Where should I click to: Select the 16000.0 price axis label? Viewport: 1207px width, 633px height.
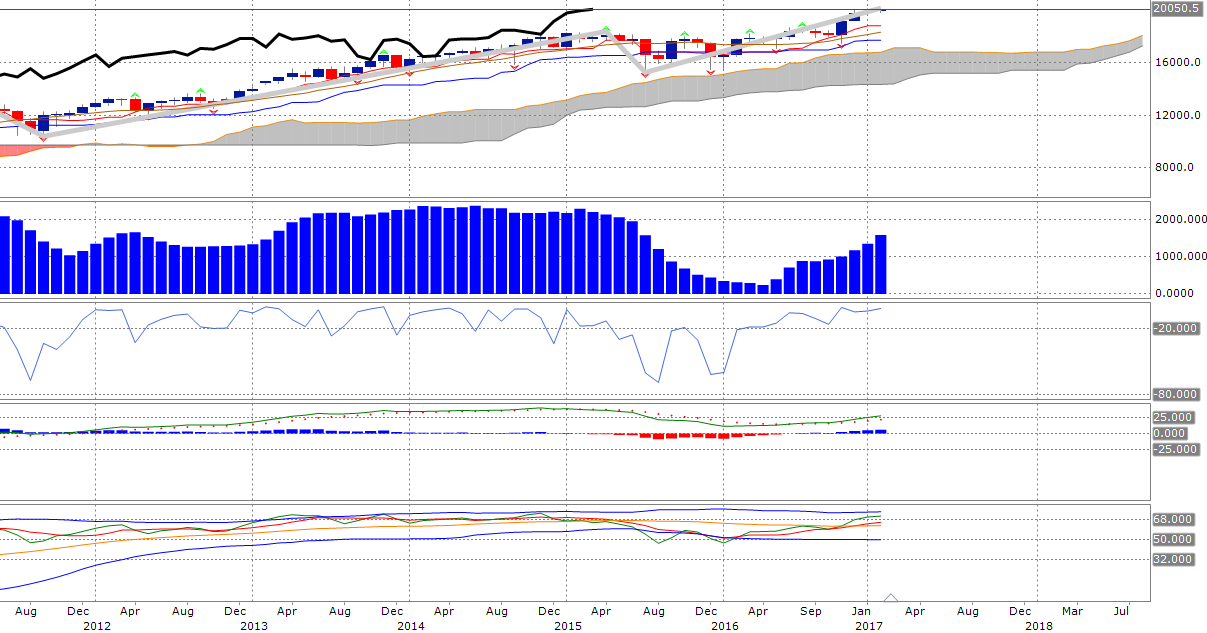coord(1175,62)
